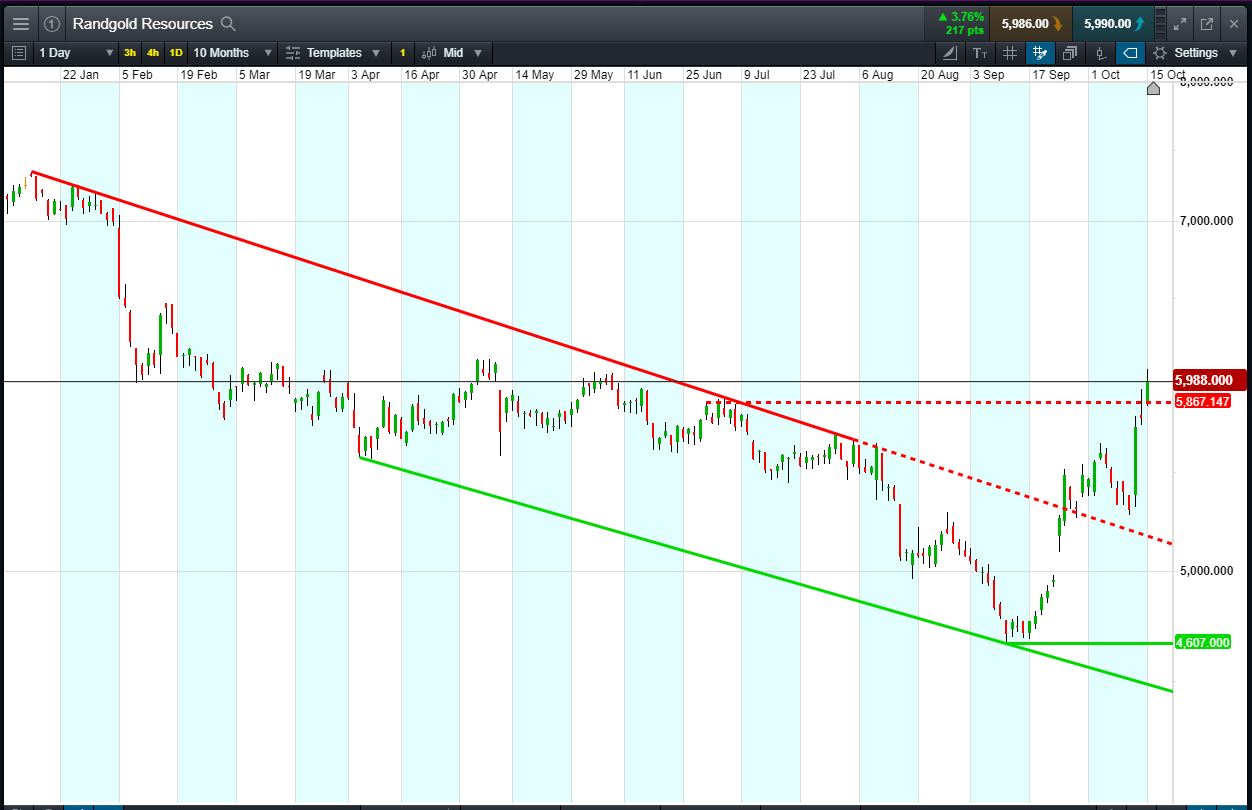Select the 3h quick interval
Viewport: 1252px width, 810px height.
(130, 53)
